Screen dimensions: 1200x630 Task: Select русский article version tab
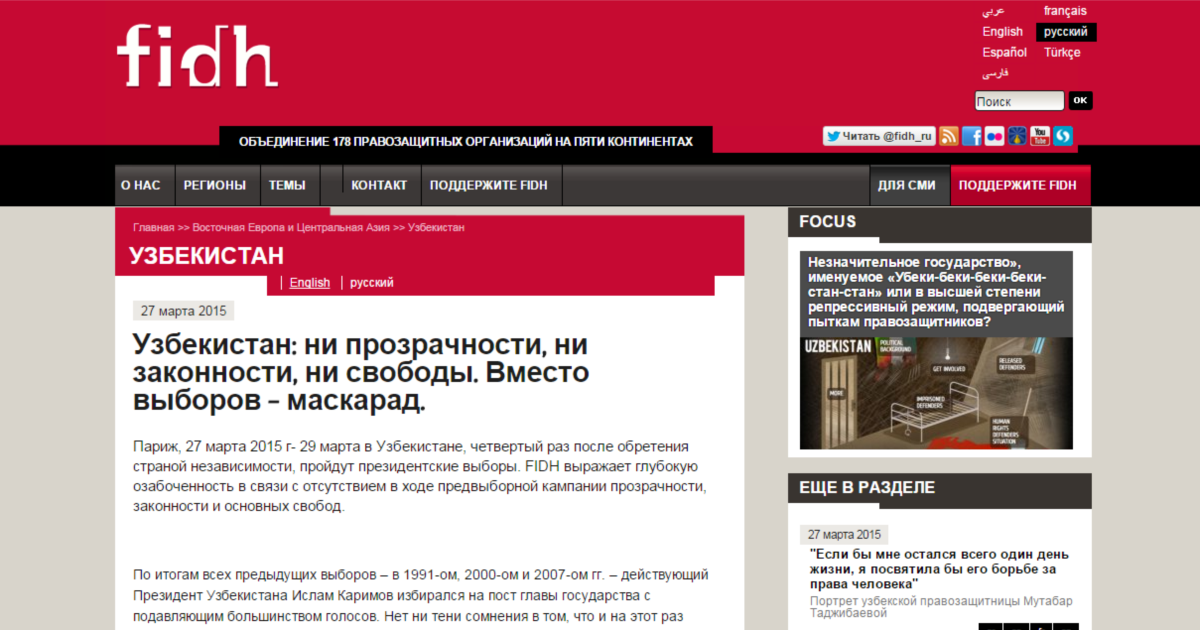[x=371, y=283]
